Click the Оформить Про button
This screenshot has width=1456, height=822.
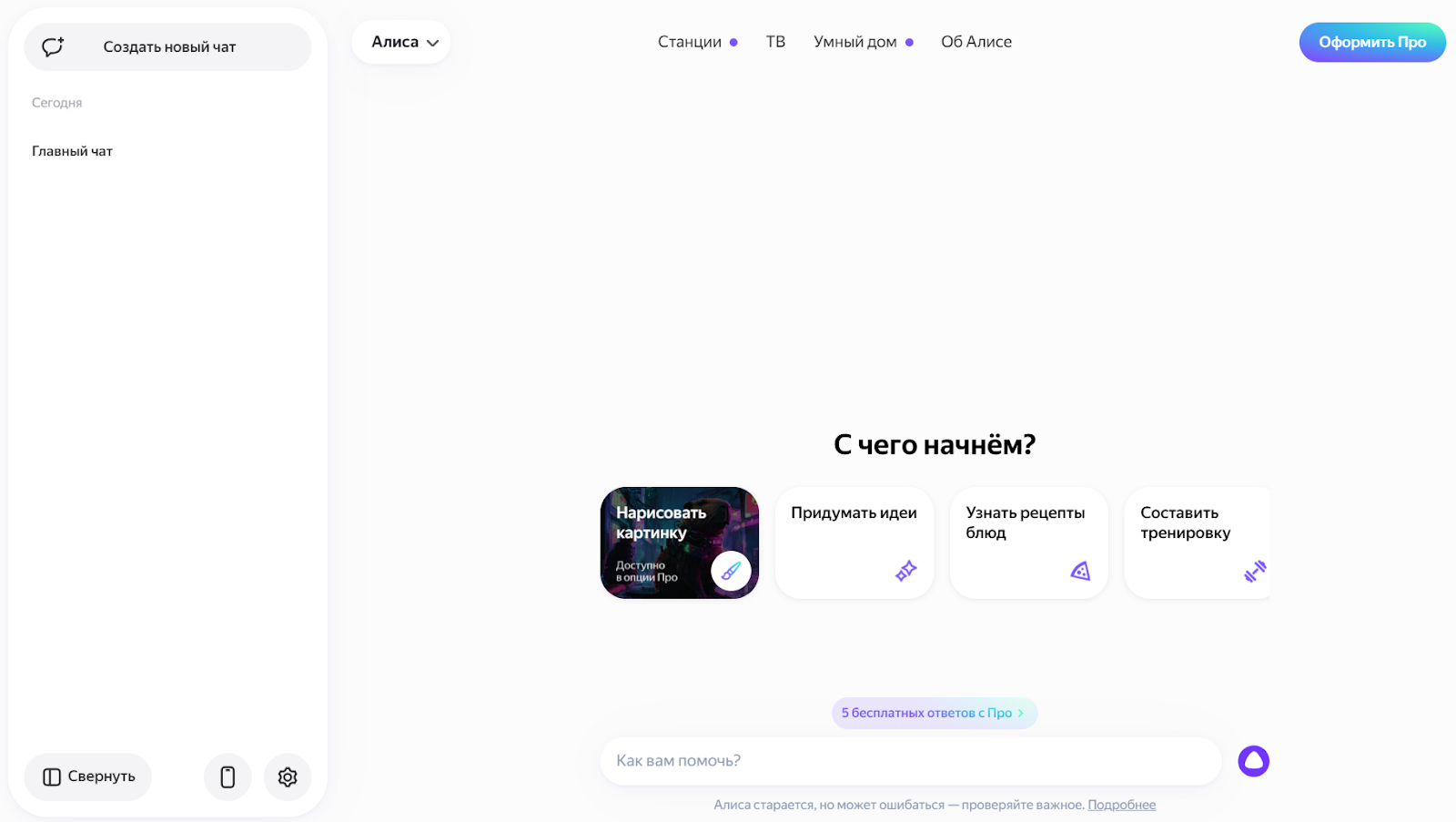tap(1372, 42)
